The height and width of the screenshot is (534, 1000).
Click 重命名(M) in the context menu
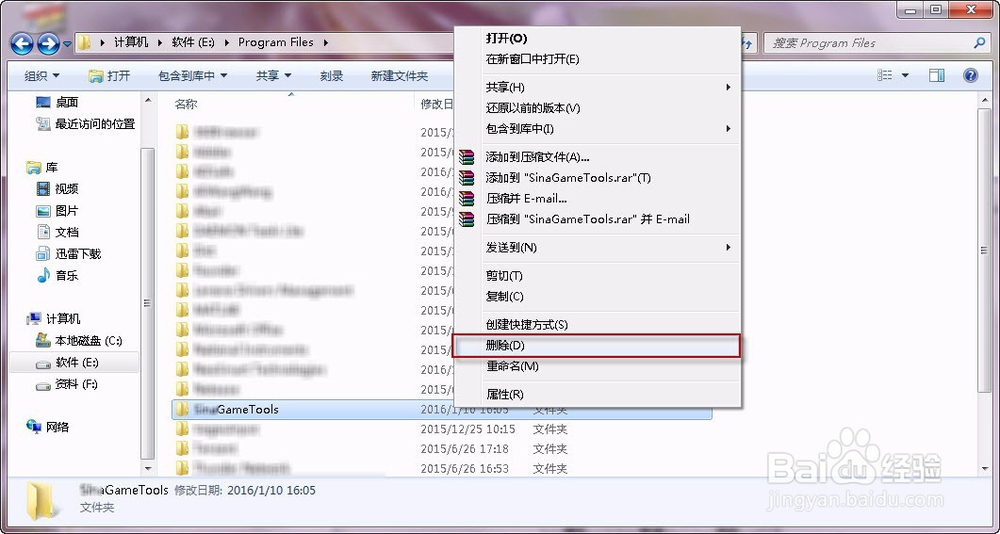[597, 367]
